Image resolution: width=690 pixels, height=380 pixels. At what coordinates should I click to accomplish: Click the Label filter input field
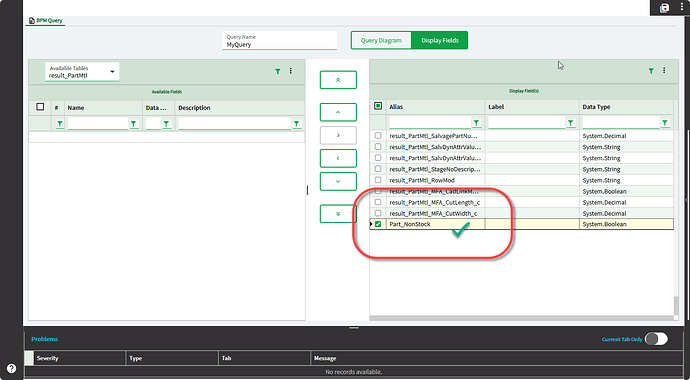(x=526, y=123)
